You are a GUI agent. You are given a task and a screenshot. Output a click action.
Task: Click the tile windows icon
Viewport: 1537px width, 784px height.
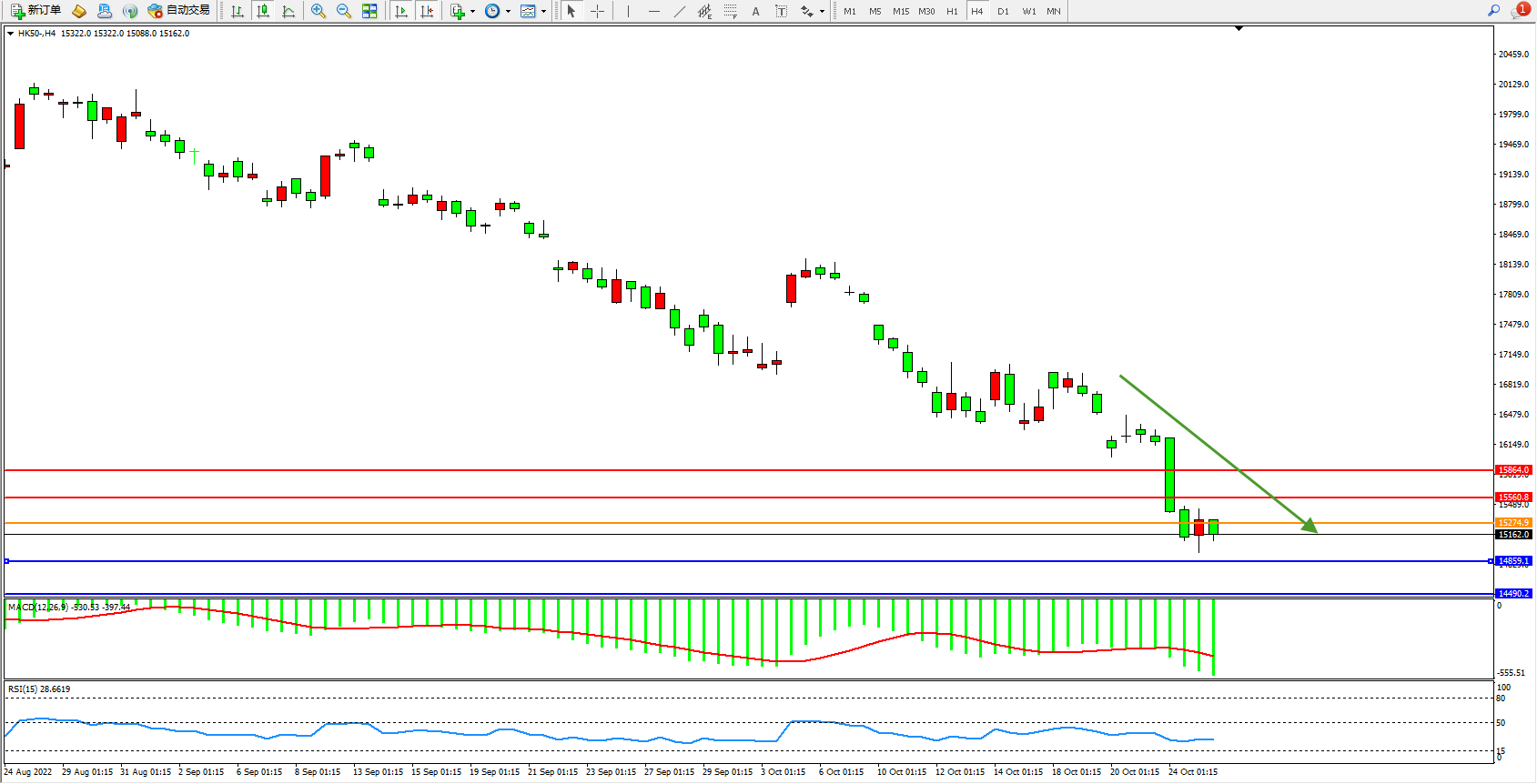(x=369, y=11)
